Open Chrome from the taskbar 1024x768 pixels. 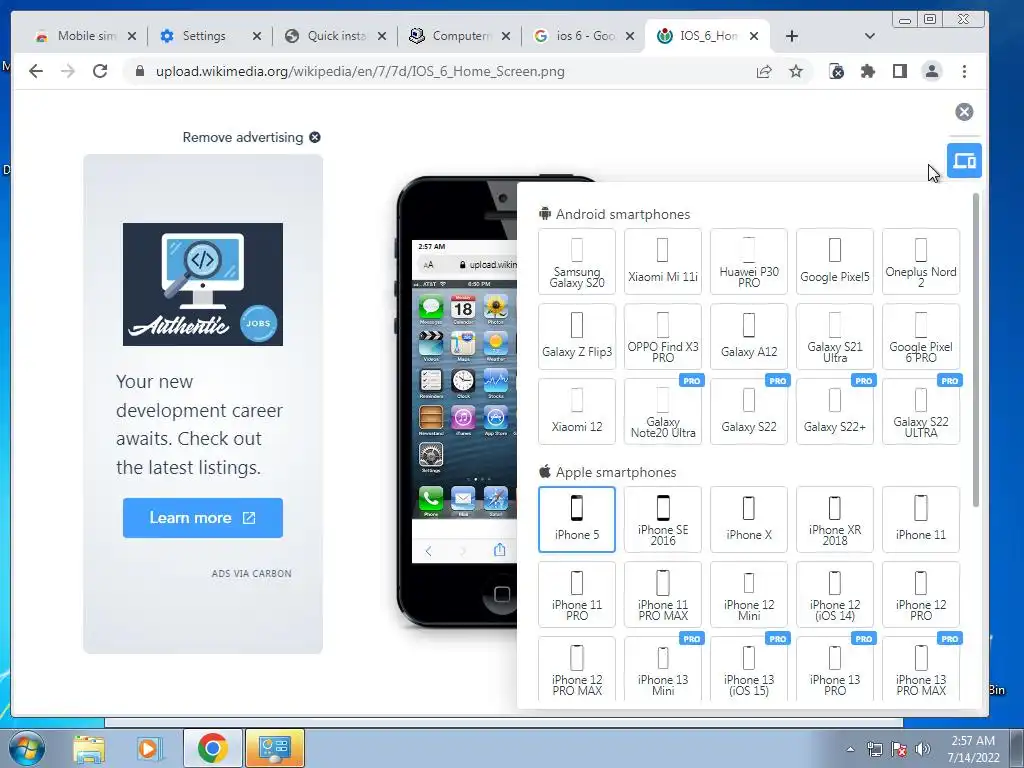pos(212,748)
